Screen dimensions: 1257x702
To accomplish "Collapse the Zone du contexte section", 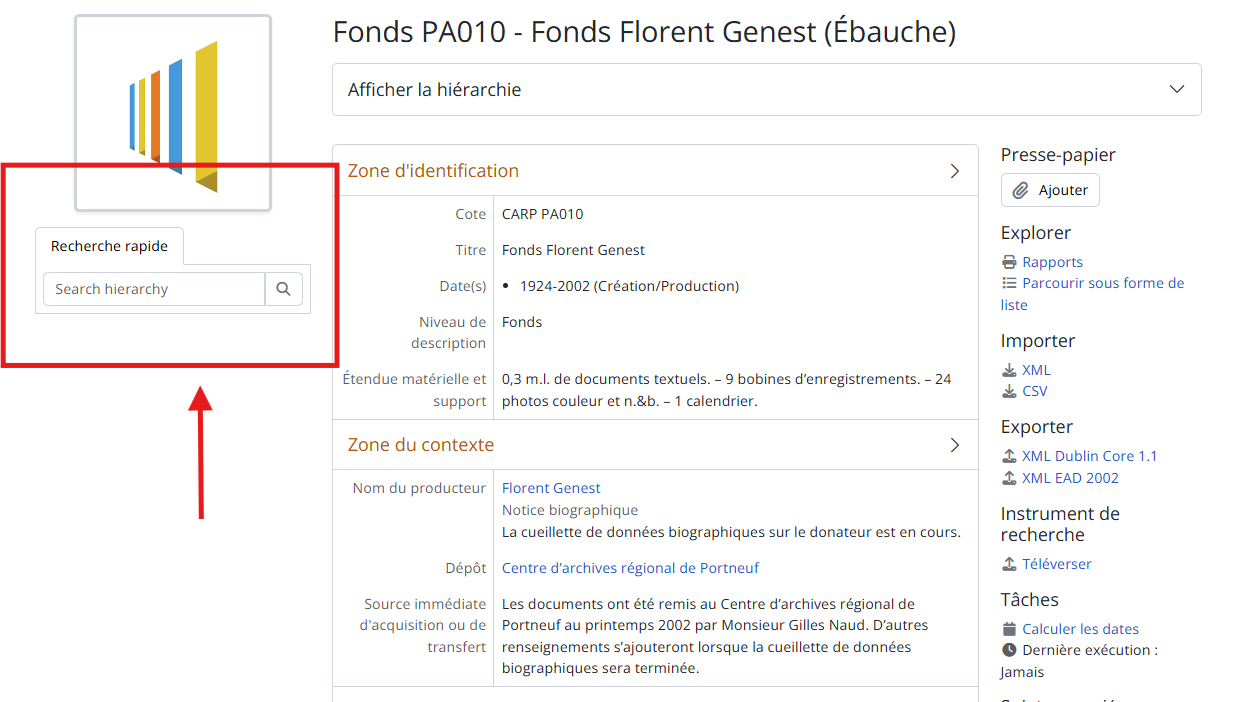I will (954, 445).
